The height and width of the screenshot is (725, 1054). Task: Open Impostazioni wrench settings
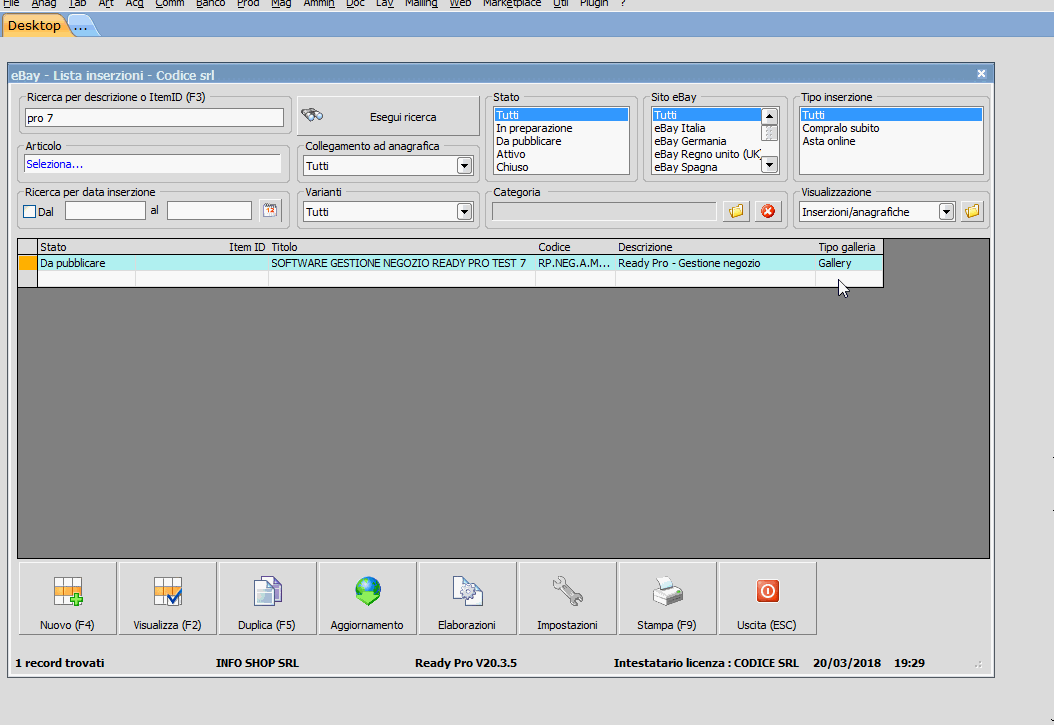(567, 598)
